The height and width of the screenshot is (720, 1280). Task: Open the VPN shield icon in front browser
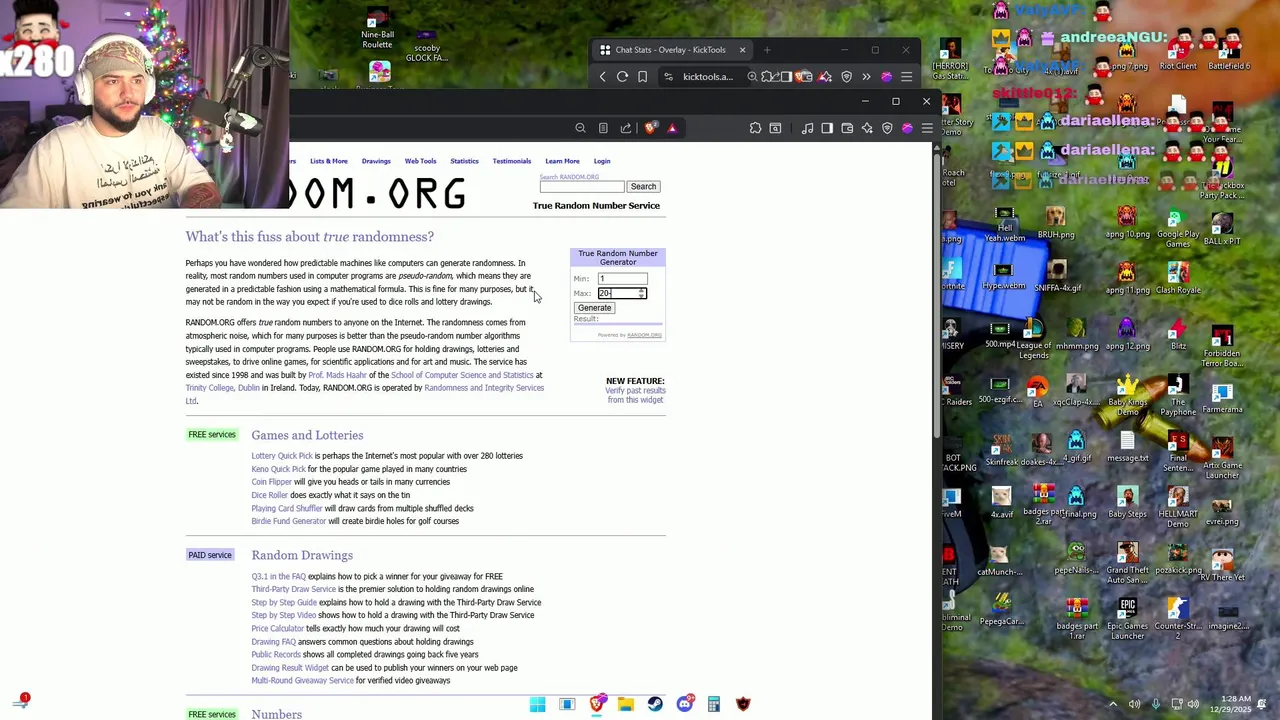pyautogui.click(x=887, y=128)
